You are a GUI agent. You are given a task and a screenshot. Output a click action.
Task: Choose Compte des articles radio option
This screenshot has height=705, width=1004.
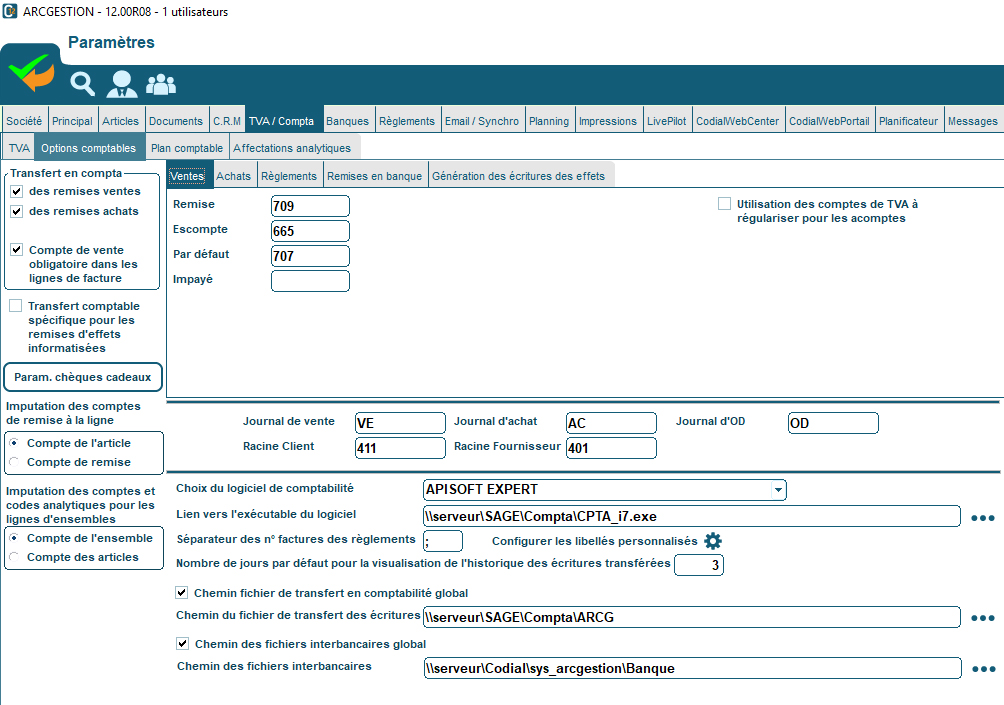click(15, 557)
